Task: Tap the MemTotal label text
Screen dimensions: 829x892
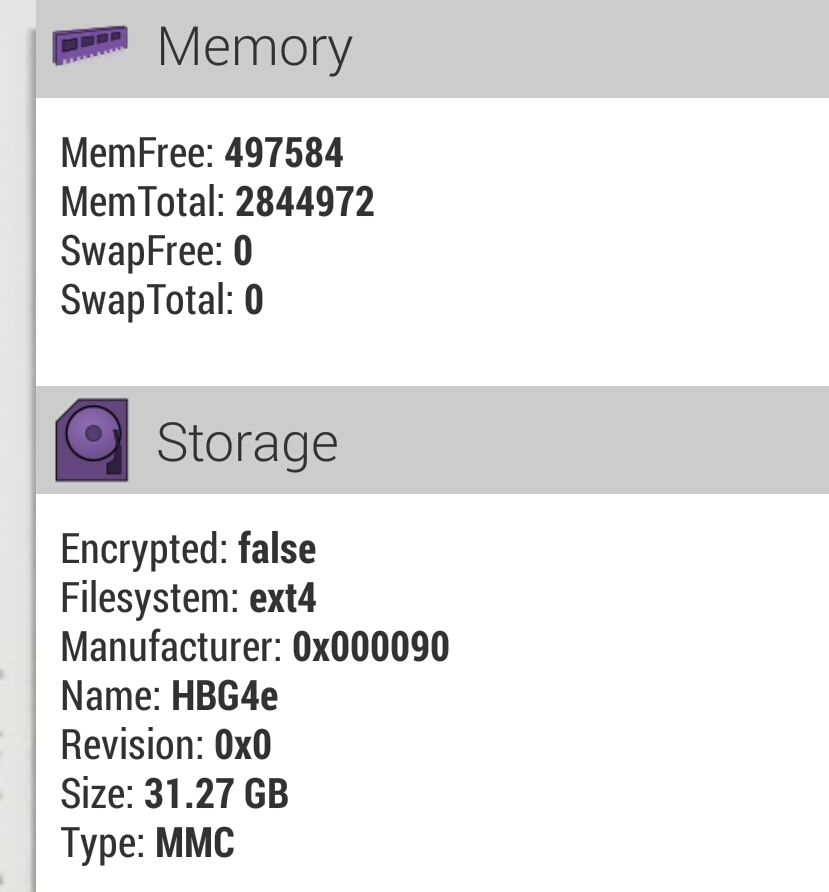Action: [x=143, y=203]
